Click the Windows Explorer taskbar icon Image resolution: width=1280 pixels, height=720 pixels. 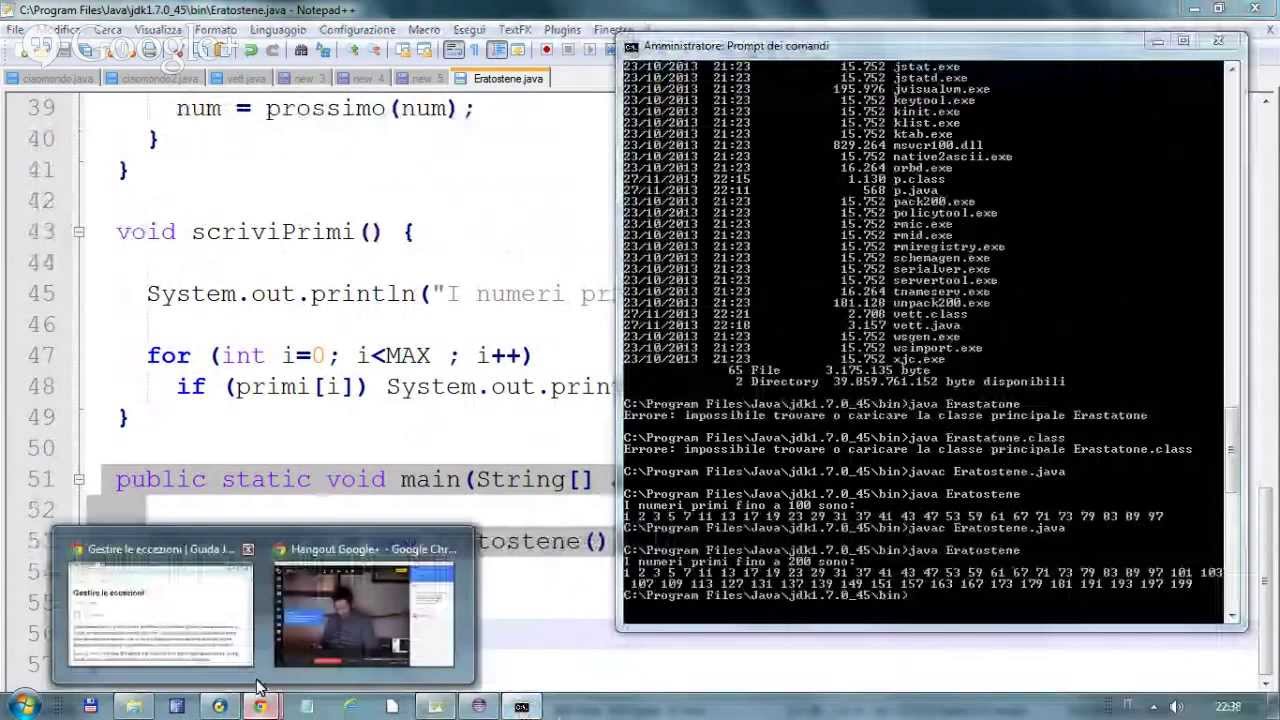pyautogui.click(x=133, y=706)
